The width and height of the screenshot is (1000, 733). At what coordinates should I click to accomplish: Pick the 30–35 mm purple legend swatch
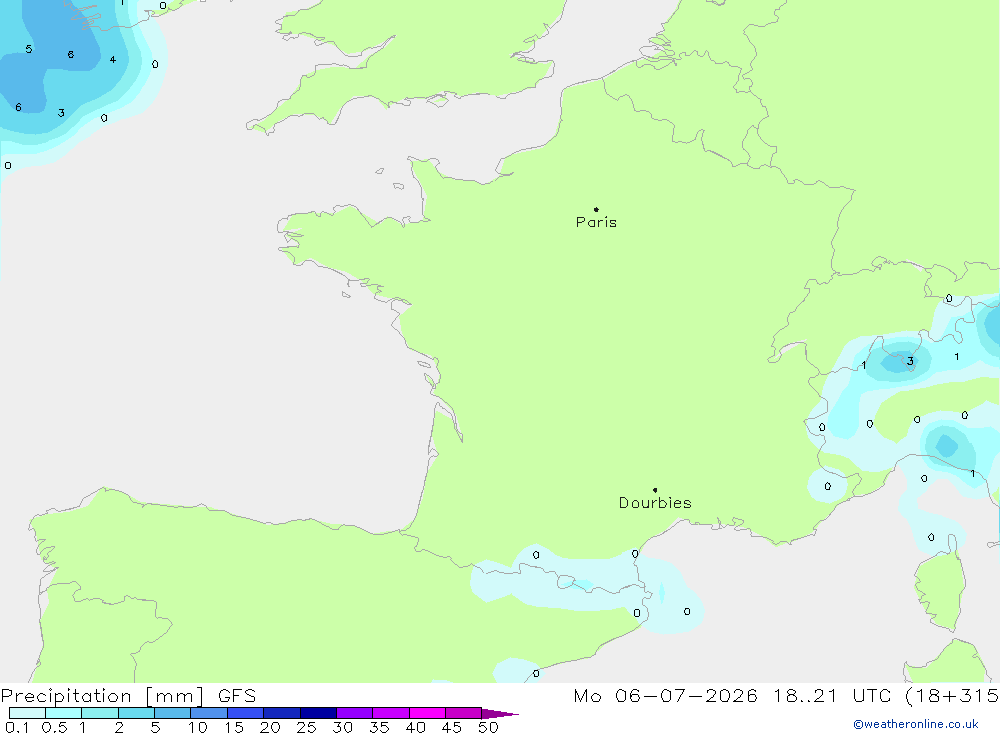point(355,713)
